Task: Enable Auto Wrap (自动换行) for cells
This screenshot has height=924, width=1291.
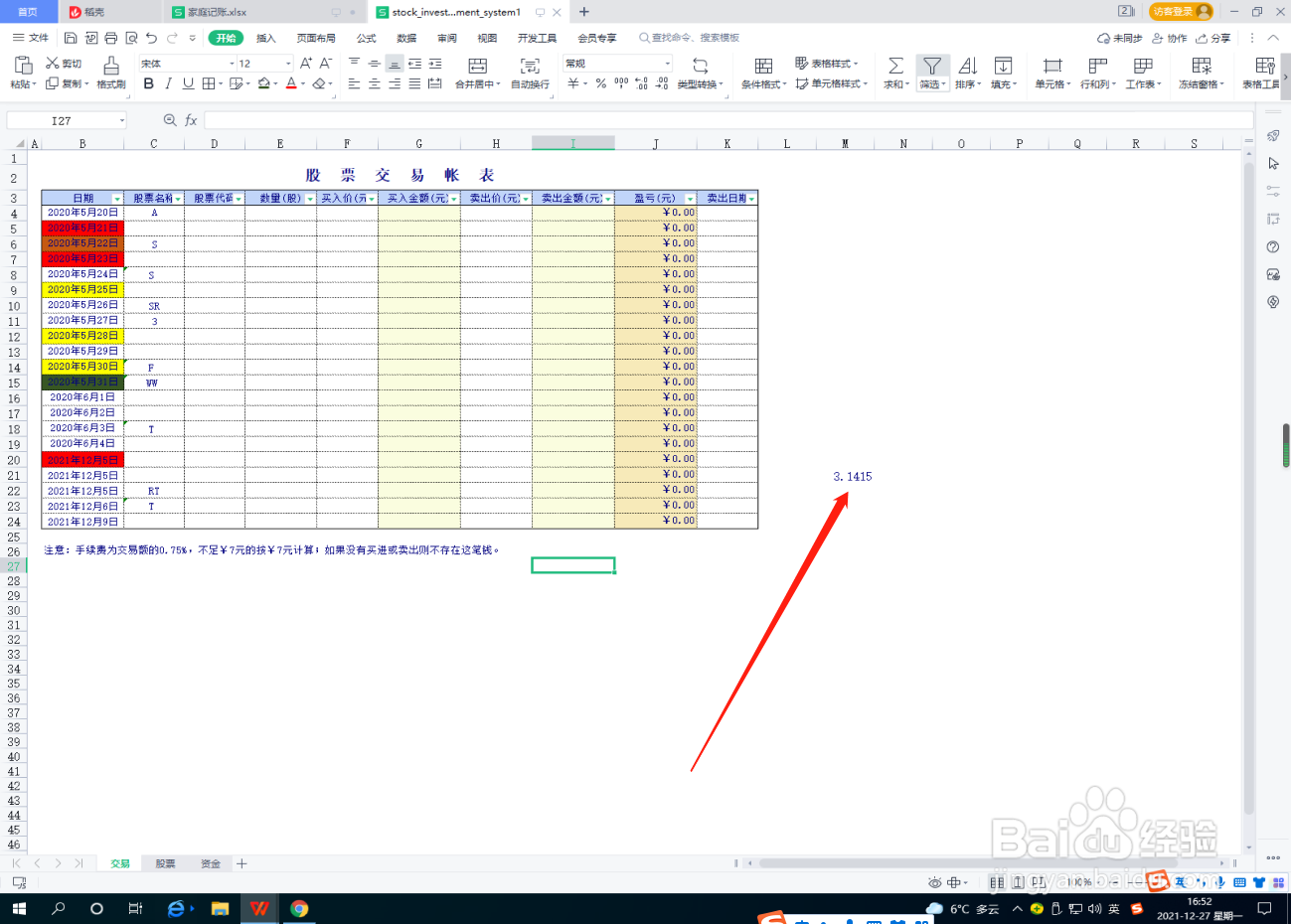Action: point(530,66)
